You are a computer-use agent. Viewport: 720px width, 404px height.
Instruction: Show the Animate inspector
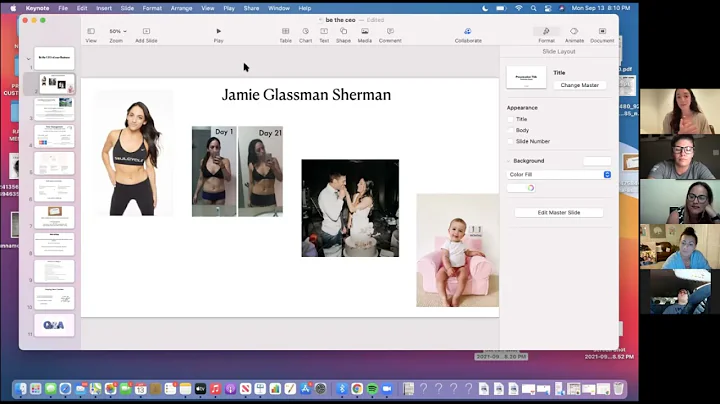click(574, 31)
